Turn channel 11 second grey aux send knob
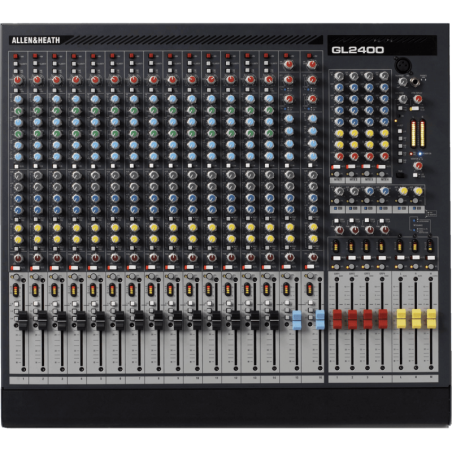Image resolution: width=452 pixels, height=452 pixels. 211,187
